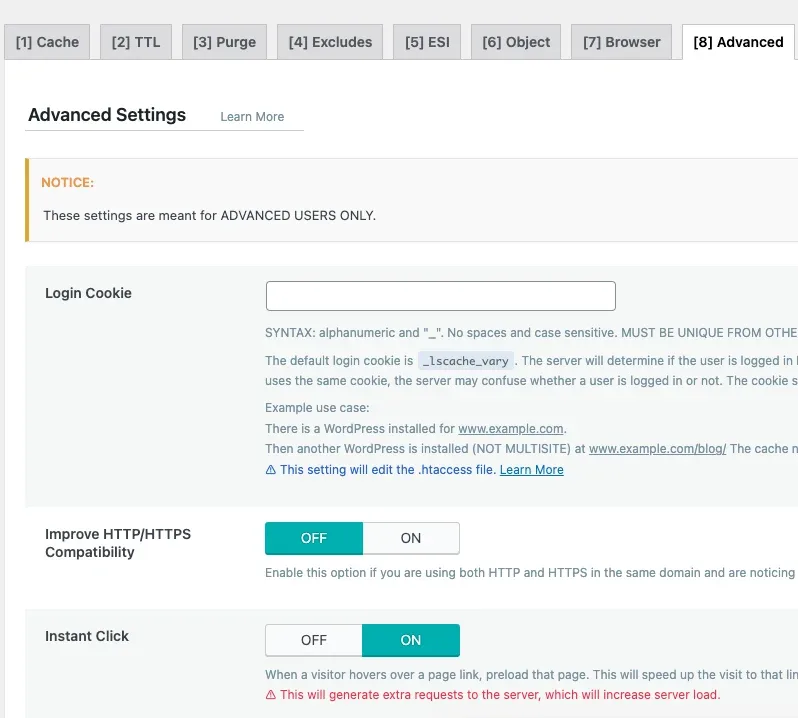The image size is (798, 718).
Task: Set Improve HTTP/HTTPS Compatibility to OFF
Action: [x=314, y=538]
